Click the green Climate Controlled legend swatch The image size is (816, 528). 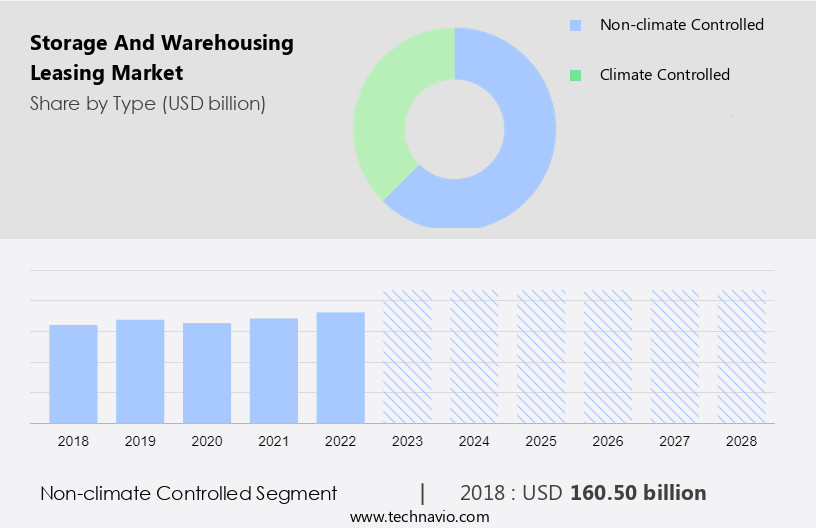tap(575, 75)
